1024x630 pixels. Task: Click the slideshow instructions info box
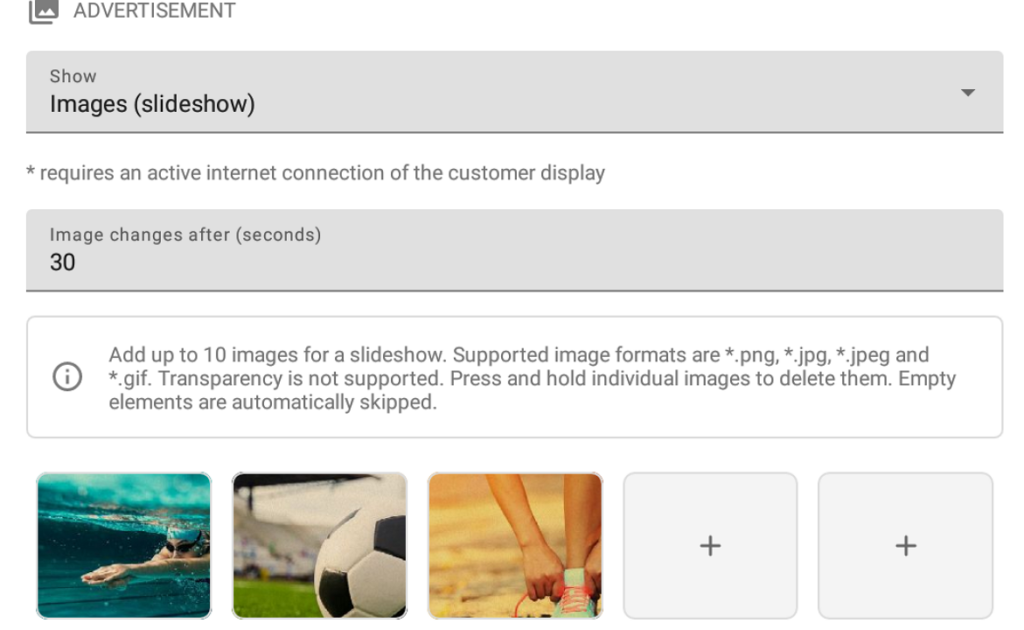click(x=512, y=378)
